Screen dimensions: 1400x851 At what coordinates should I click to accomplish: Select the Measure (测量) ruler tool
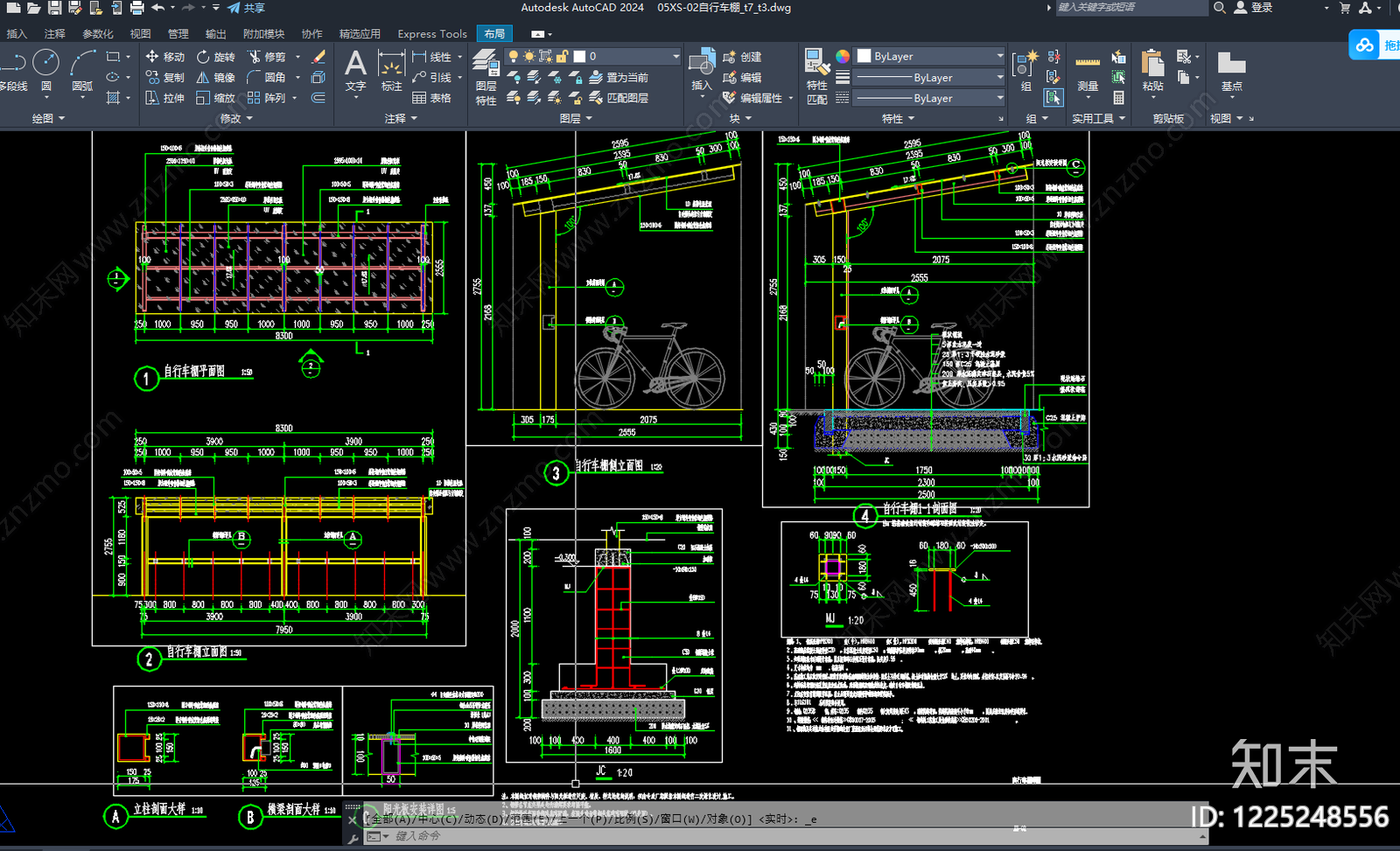(x=1087, y=70)
